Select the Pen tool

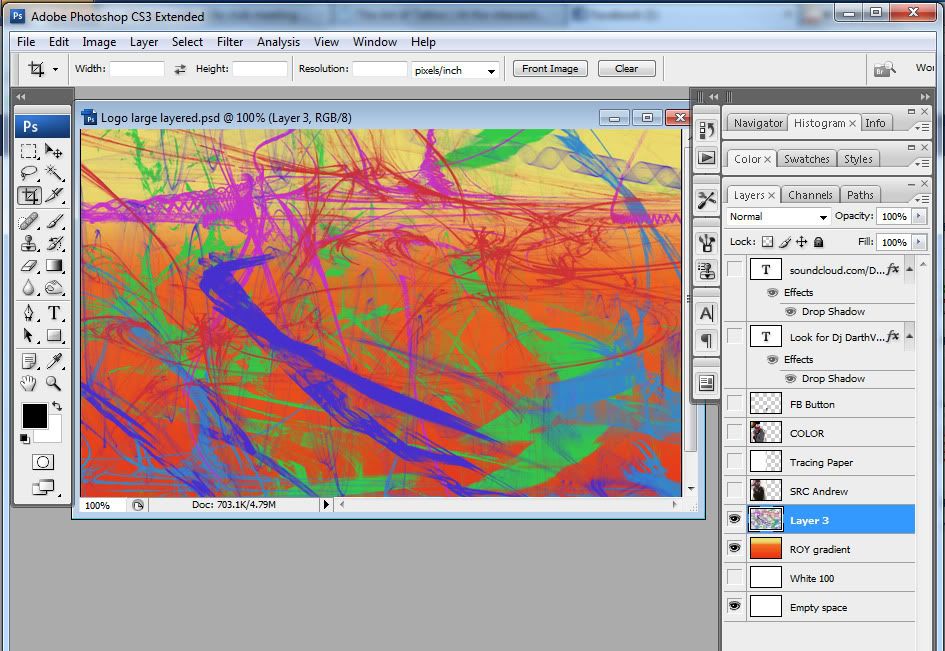[29, 313]
